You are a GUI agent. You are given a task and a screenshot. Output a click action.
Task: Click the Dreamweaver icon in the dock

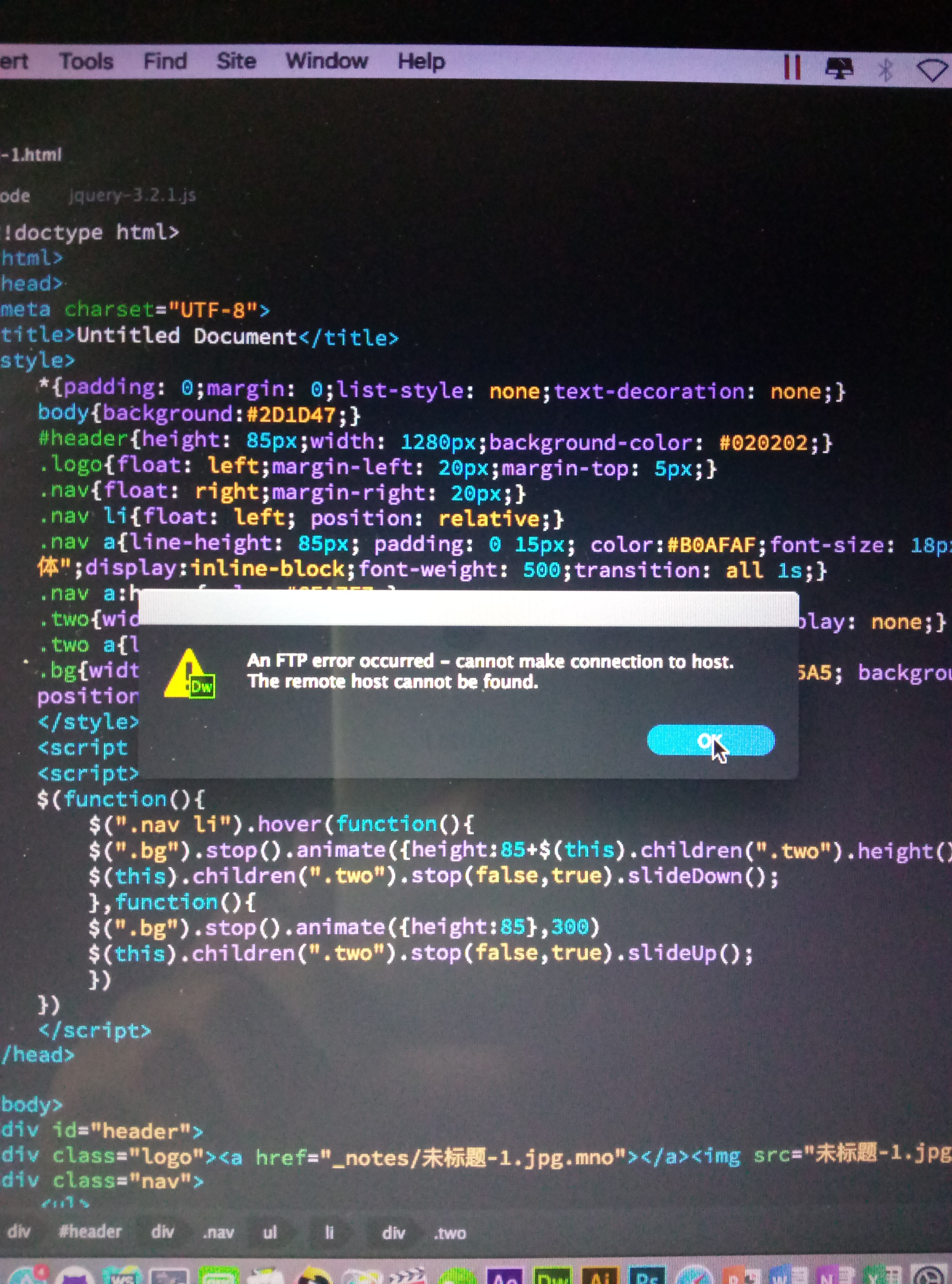(552, 1276)
